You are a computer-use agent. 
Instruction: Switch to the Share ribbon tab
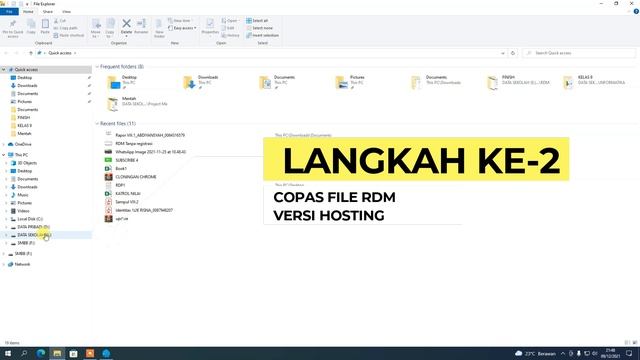pyautogui.click(x=48, y=12)
